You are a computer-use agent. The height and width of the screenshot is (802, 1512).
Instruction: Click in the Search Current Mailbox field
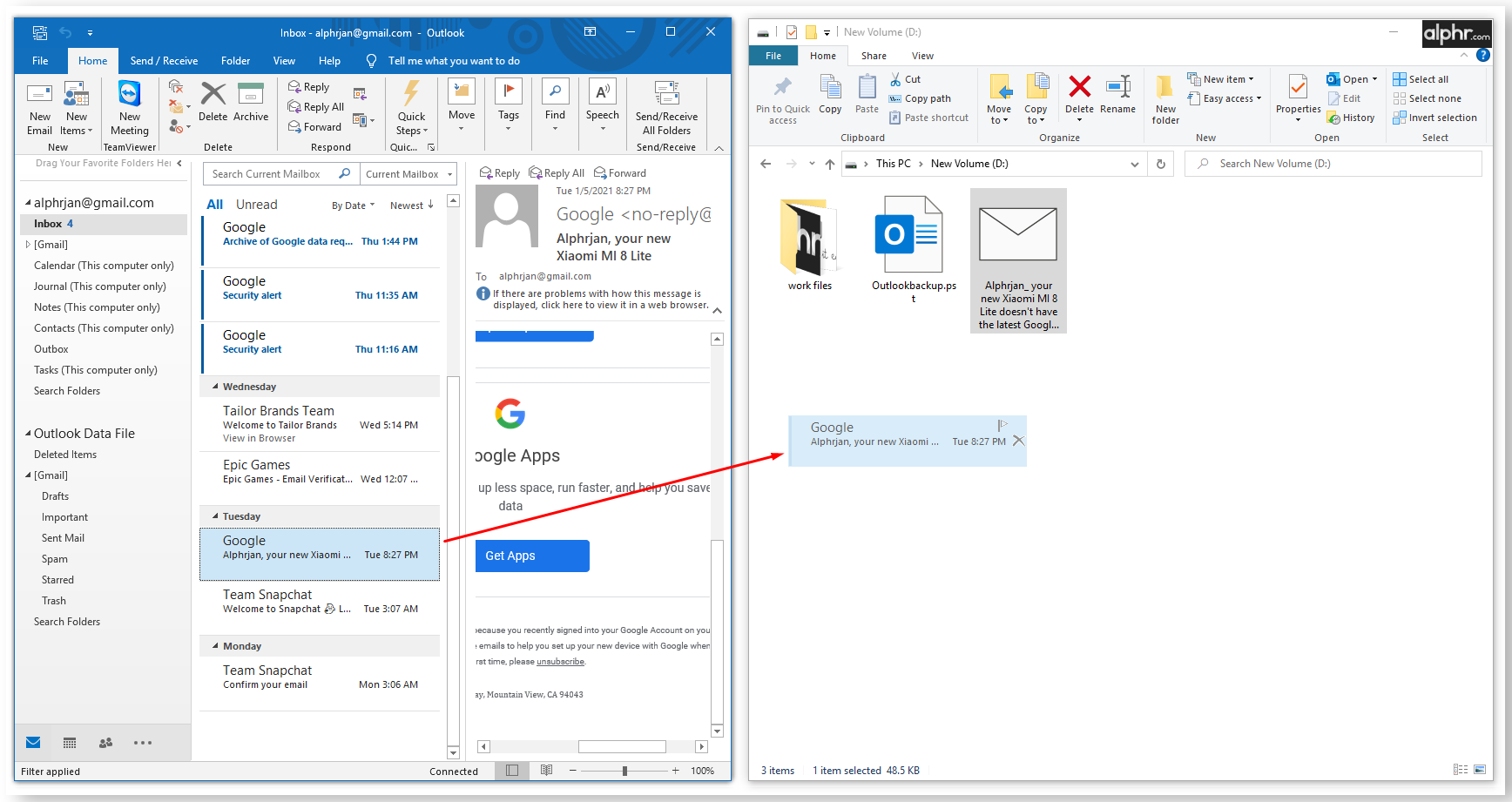pyautogui.click(x=280, y=174)
